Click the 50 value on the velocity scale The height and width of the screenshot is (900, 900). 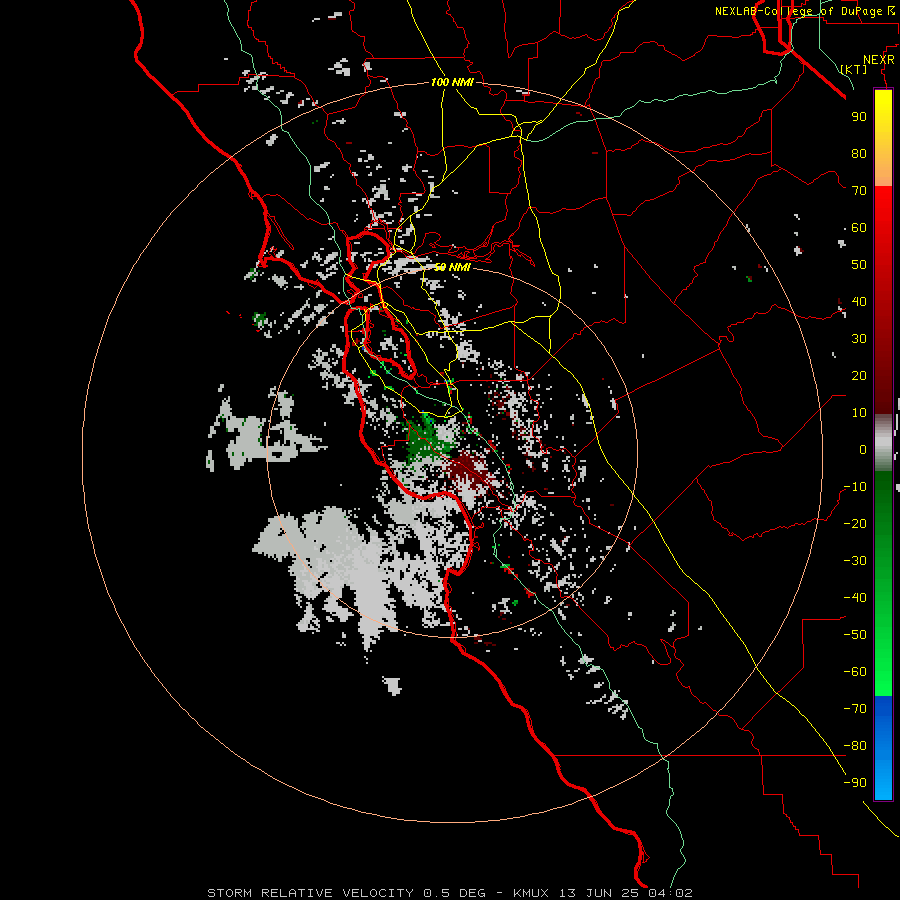[x=859, y=265]
